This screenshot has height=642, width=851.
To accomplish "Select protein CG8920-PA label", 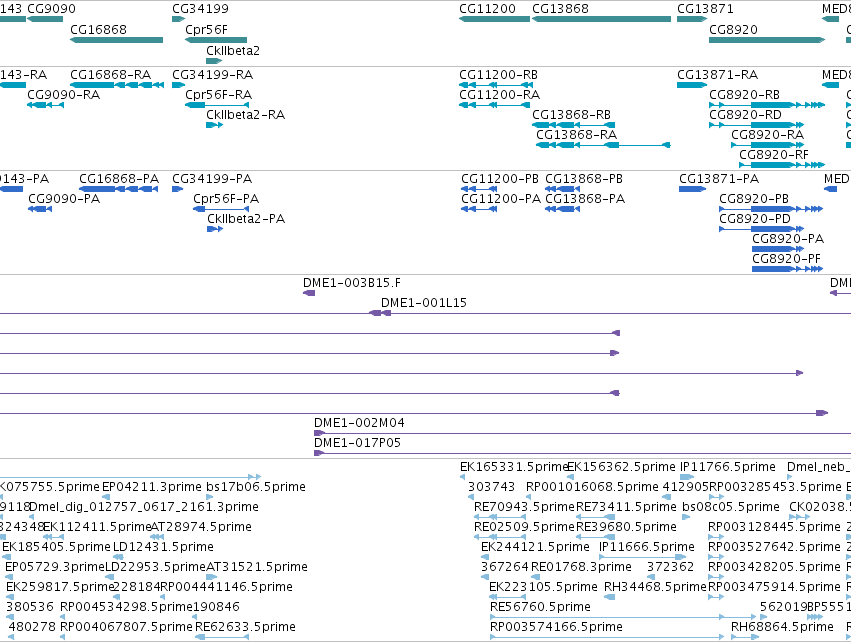I will (x=788, y=239).
